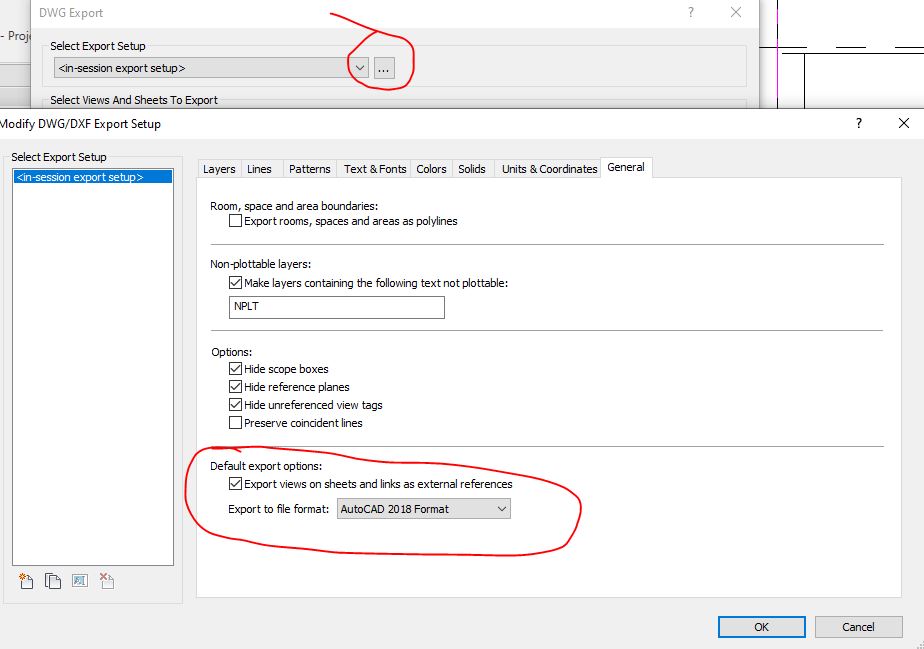Uncheck Hide reference planes
This screenshot has height=649, width=924.
point(235,387)
